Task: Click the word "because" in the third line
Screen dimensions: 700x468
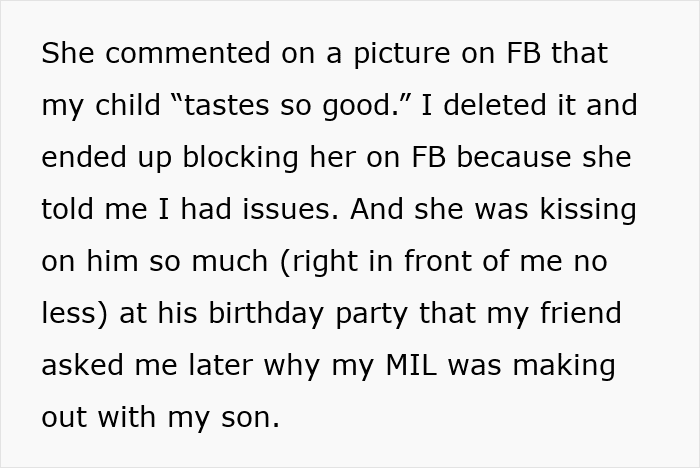Action: (513, 157)
